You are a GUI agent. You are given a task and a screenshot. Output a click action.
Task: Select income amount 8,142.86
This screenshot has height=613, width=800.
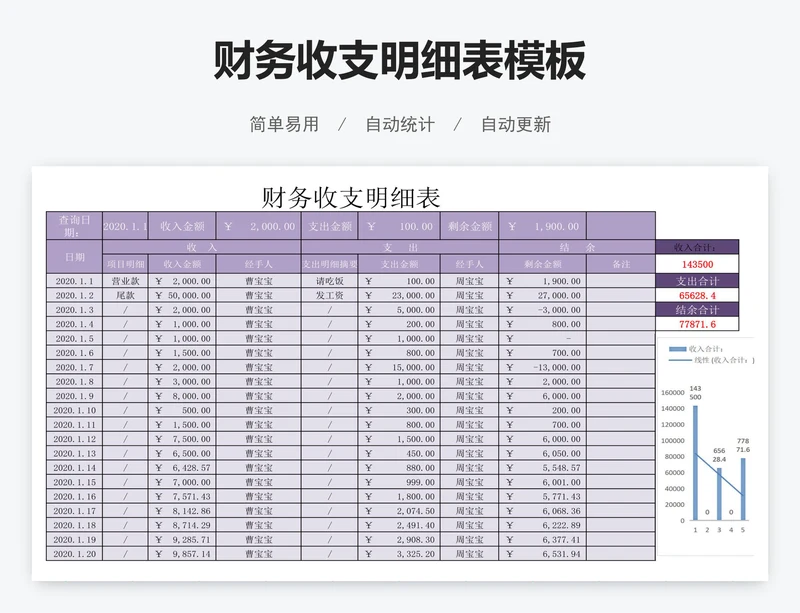182,511
